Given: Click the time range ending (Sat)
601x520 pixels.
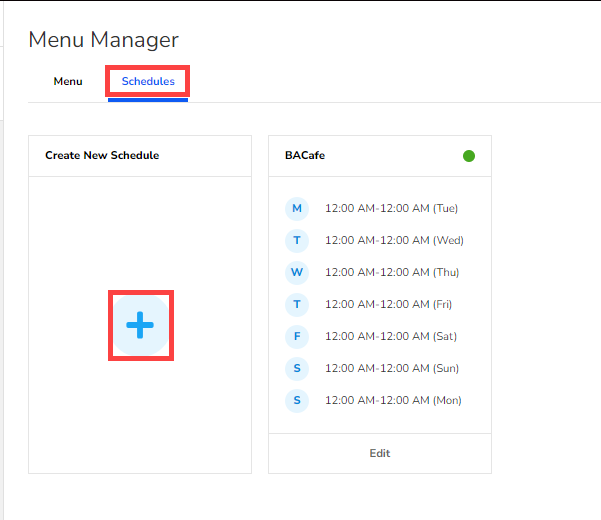Looking at the screenshot, I should coord(391,337).
